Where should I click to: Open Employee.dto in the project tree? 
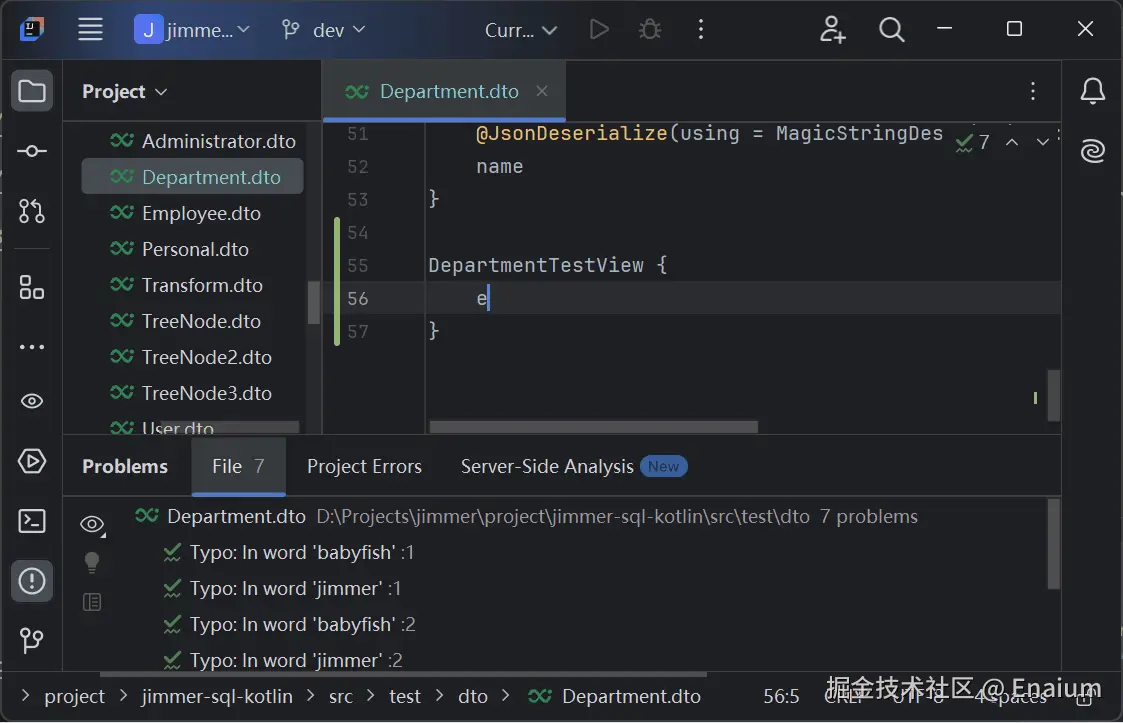click(x=201, y=213)
